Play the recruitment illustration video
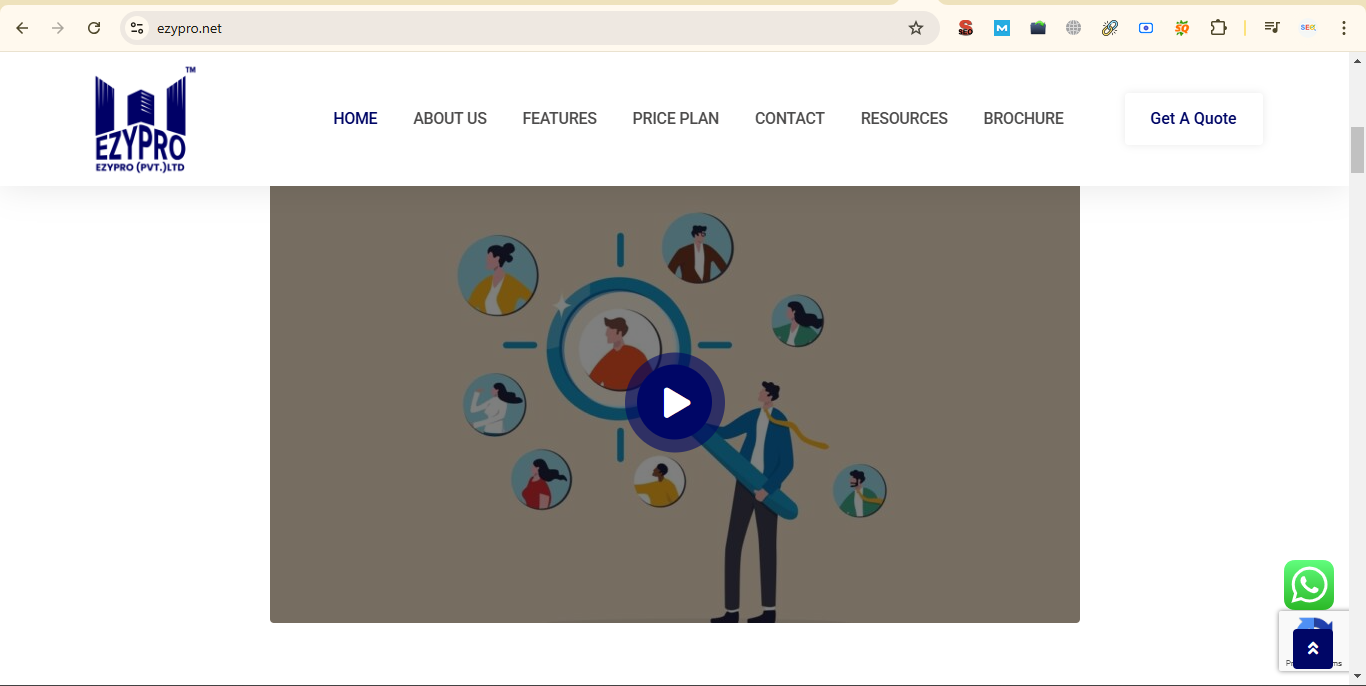Image resolution: width=1366 pixels, height=686 pixels. click(x=674, y=402)
